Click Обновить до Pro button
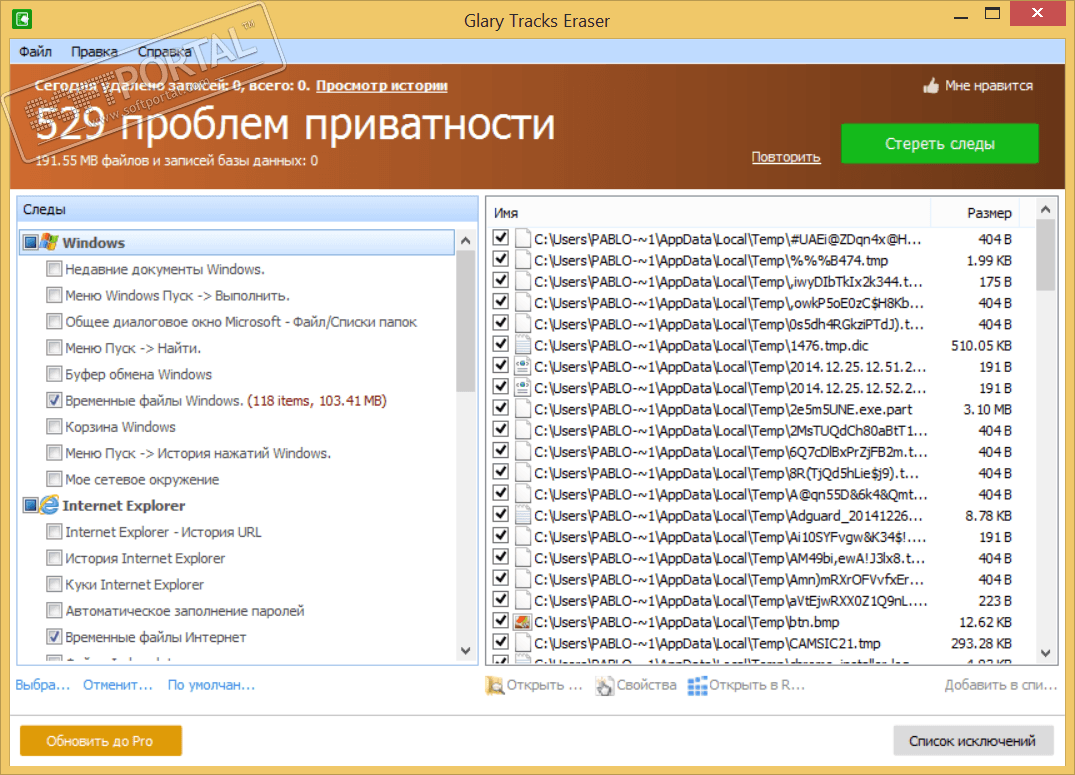This screenshot has height=775, width=1075. coord(101,741)
